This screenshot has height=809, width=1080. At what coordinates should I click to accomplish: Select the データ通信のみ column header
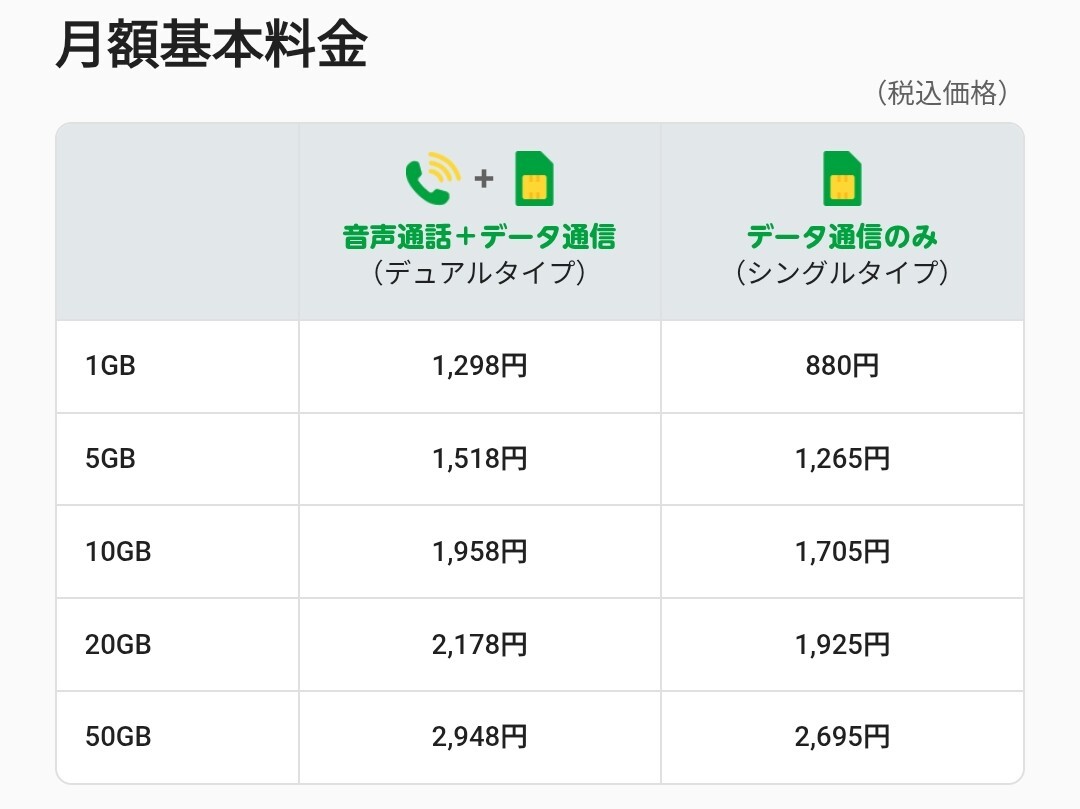(x=842, y=237)
